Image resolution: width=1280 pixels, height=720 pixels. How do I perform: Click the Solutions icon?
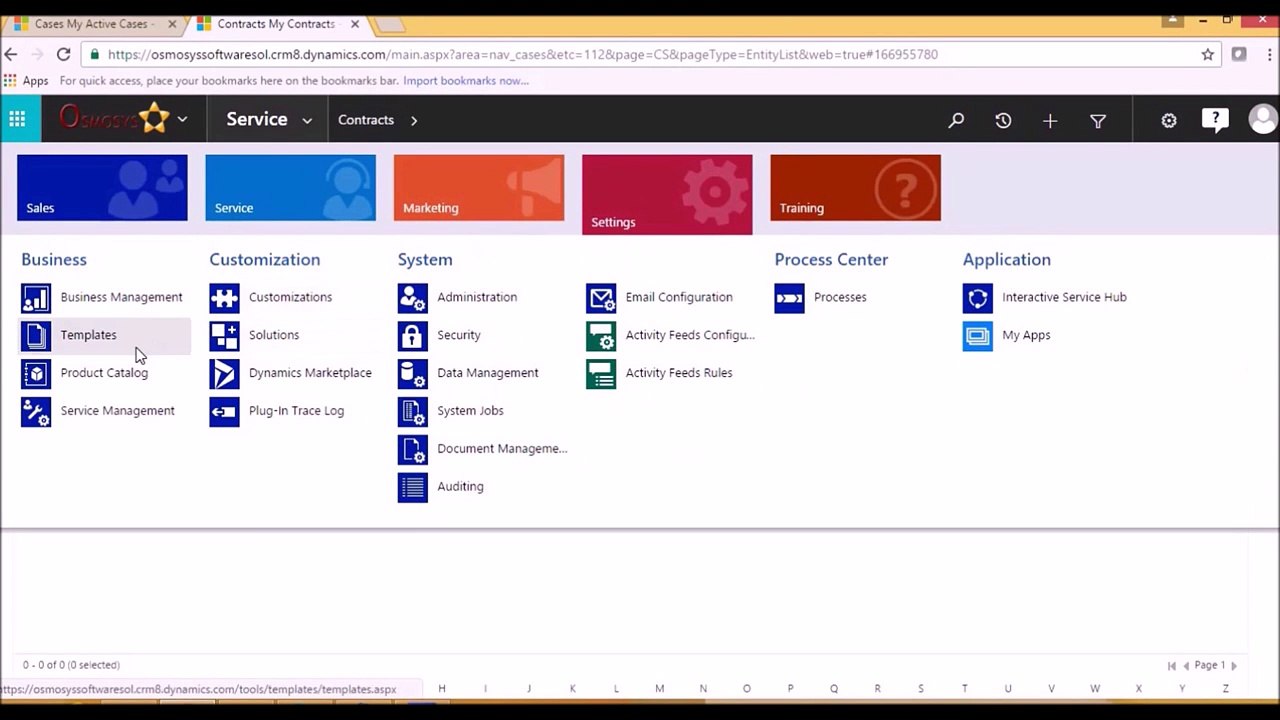point(224,336)
